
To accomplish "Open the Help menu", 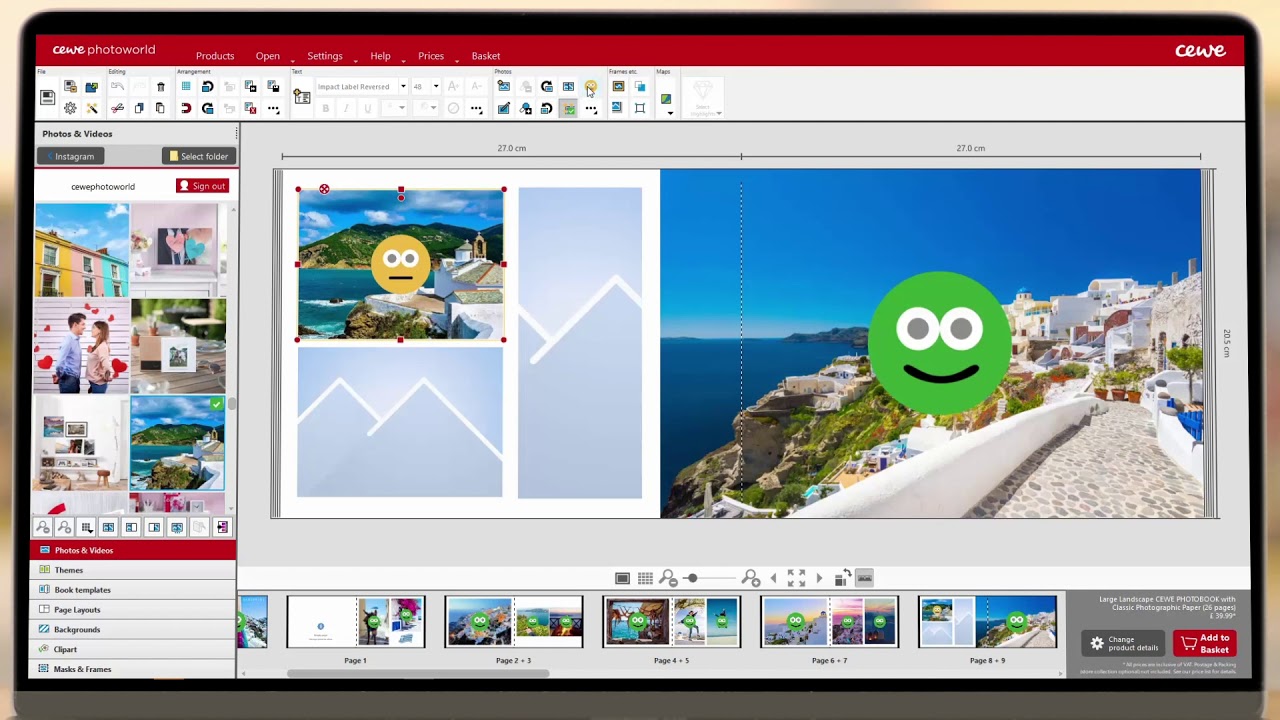I will coord(380,56).
